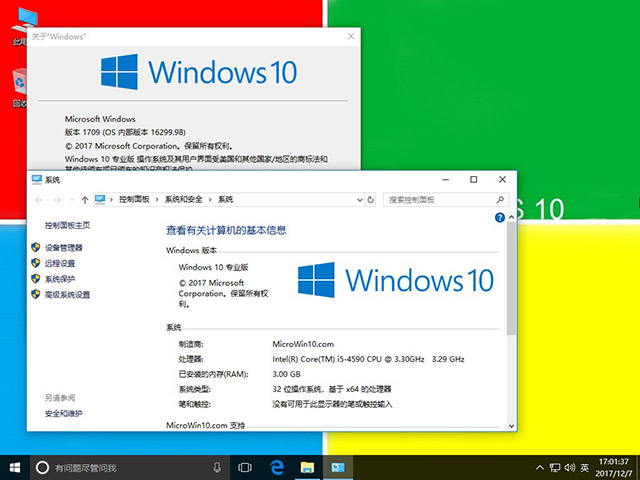Refresh the System control panel page
Image resolution: width=640 pixels, height=480 pixels.
click(371, 200)
